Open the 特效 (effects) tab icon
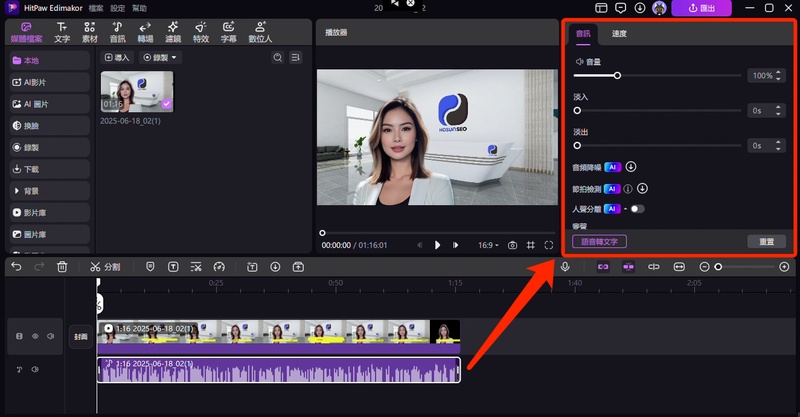Screen dimensions: 800x417 tap(201, 31)
